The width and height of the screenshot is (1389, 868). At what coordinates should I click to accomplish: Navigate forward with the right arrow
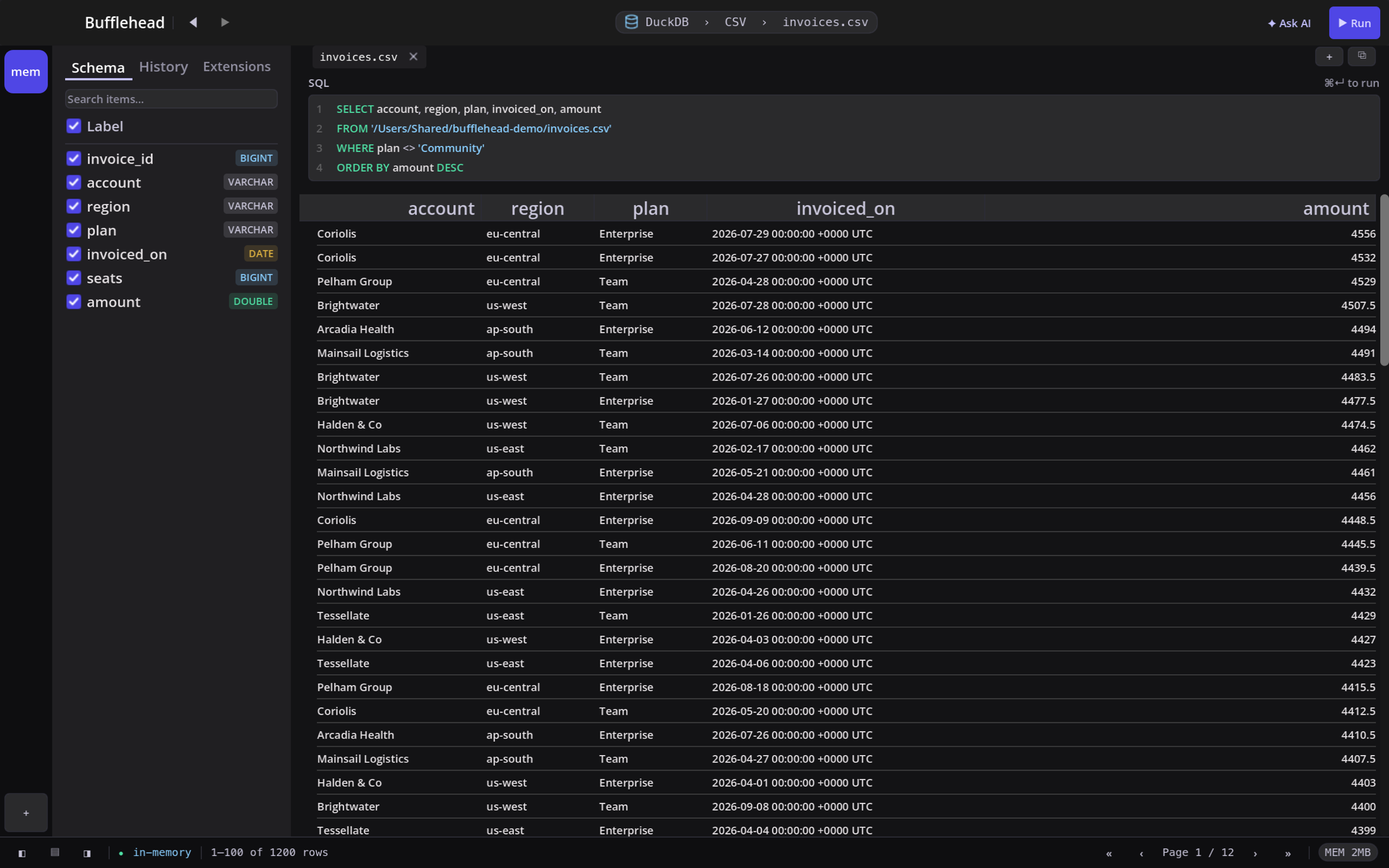click(225, 22)
